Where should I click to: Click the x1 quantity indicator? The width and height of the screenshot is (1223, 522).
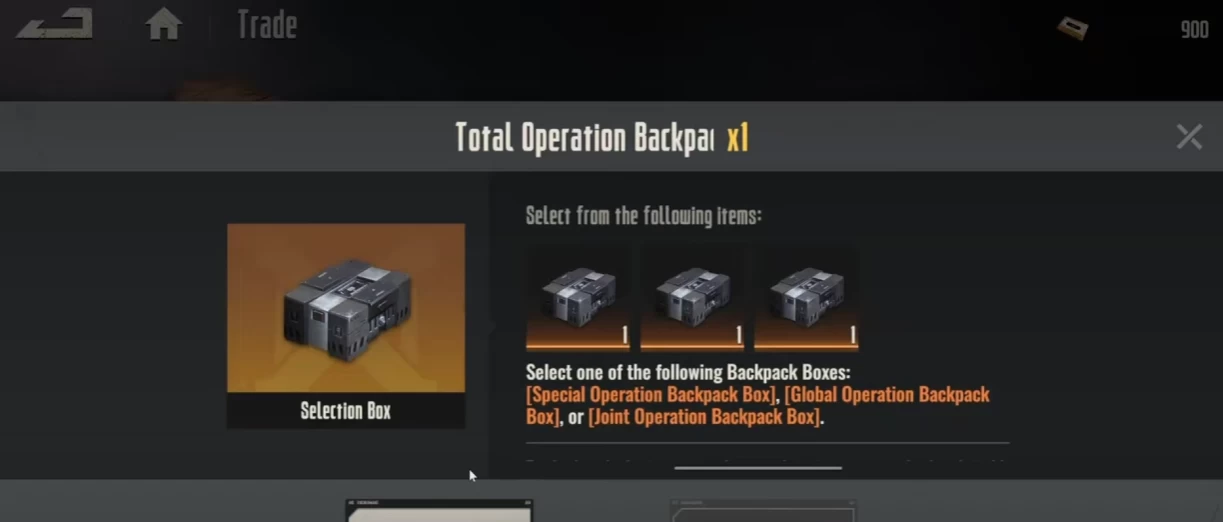[738, 139]
